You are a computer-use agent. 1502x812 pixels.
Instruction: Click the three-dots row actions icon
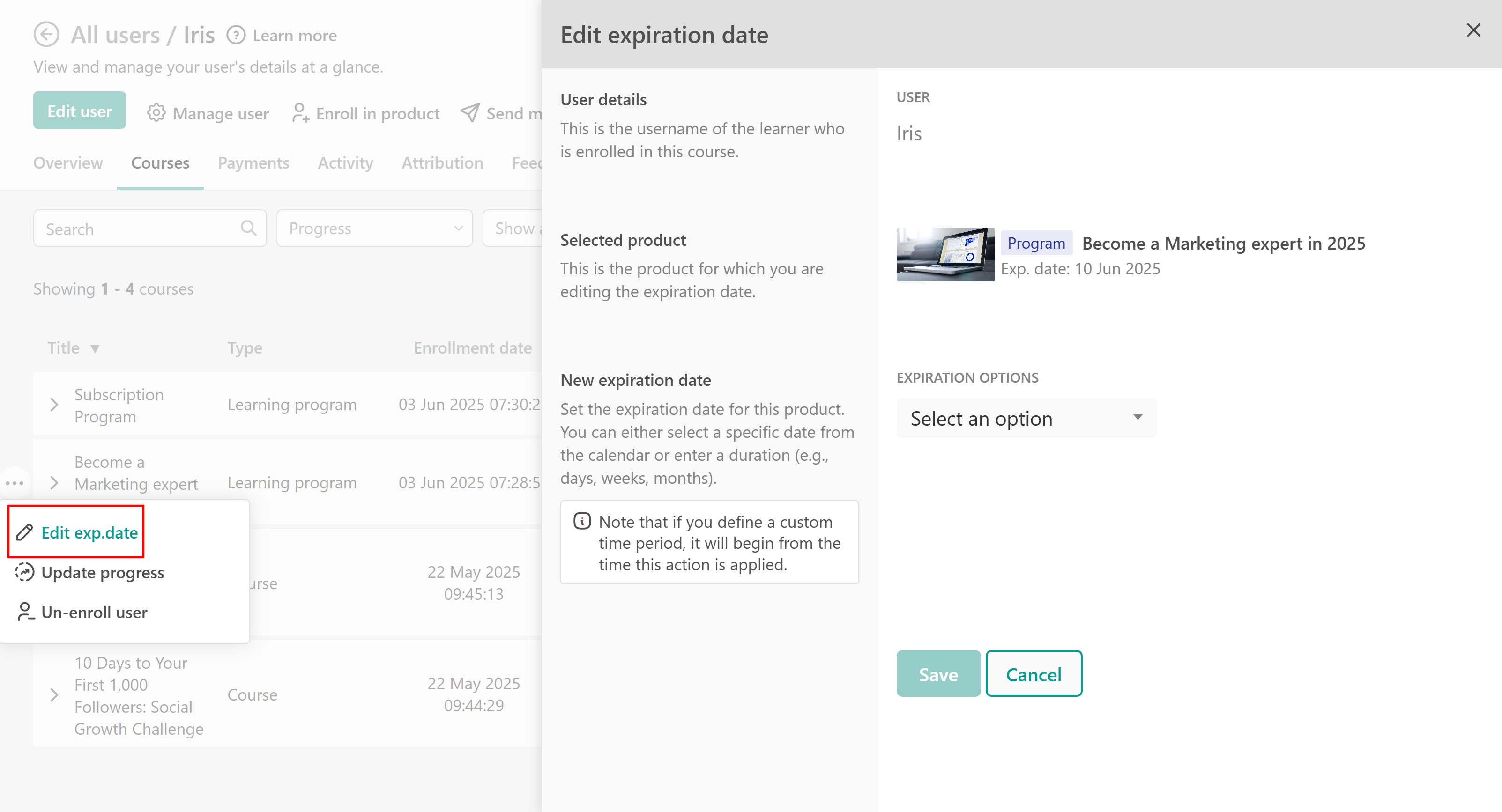pos(15,483)
